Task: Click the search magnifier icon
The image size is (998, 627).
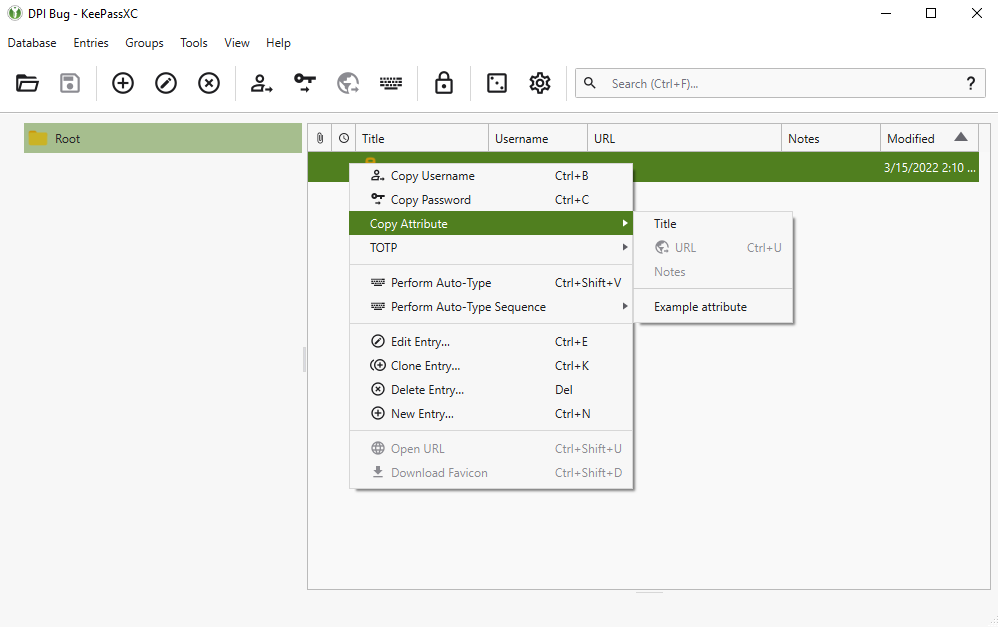Action: point(589,83)
